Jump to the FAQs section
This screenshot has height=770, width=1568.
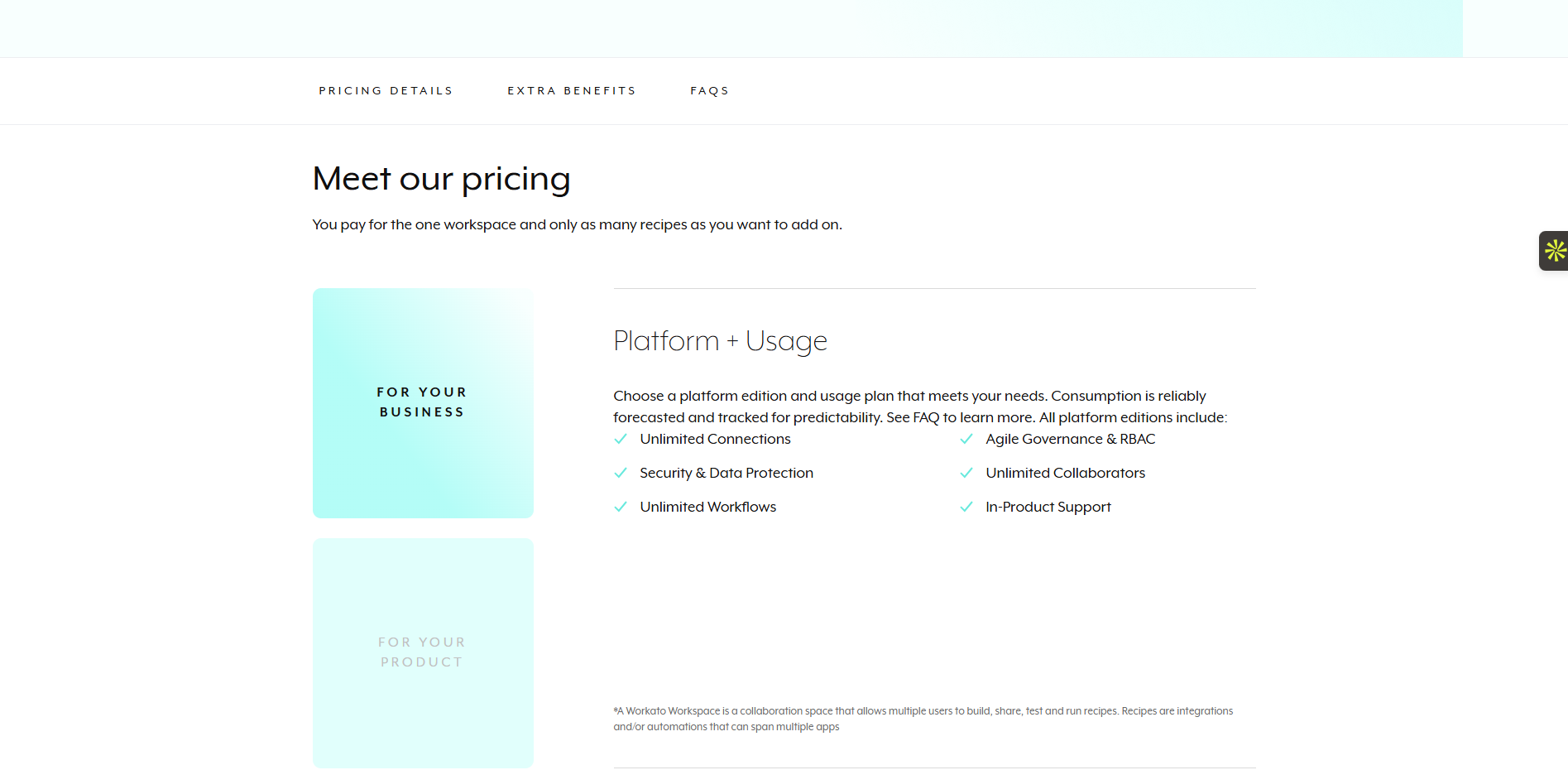709,90
